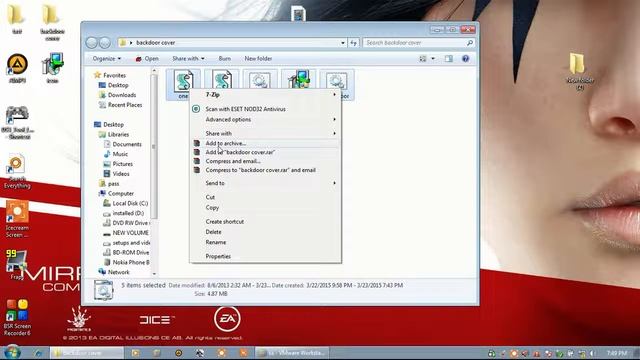Open Explorer help via question mark icon
Viewport: 640px width, 360px height.
coord(465,59)
